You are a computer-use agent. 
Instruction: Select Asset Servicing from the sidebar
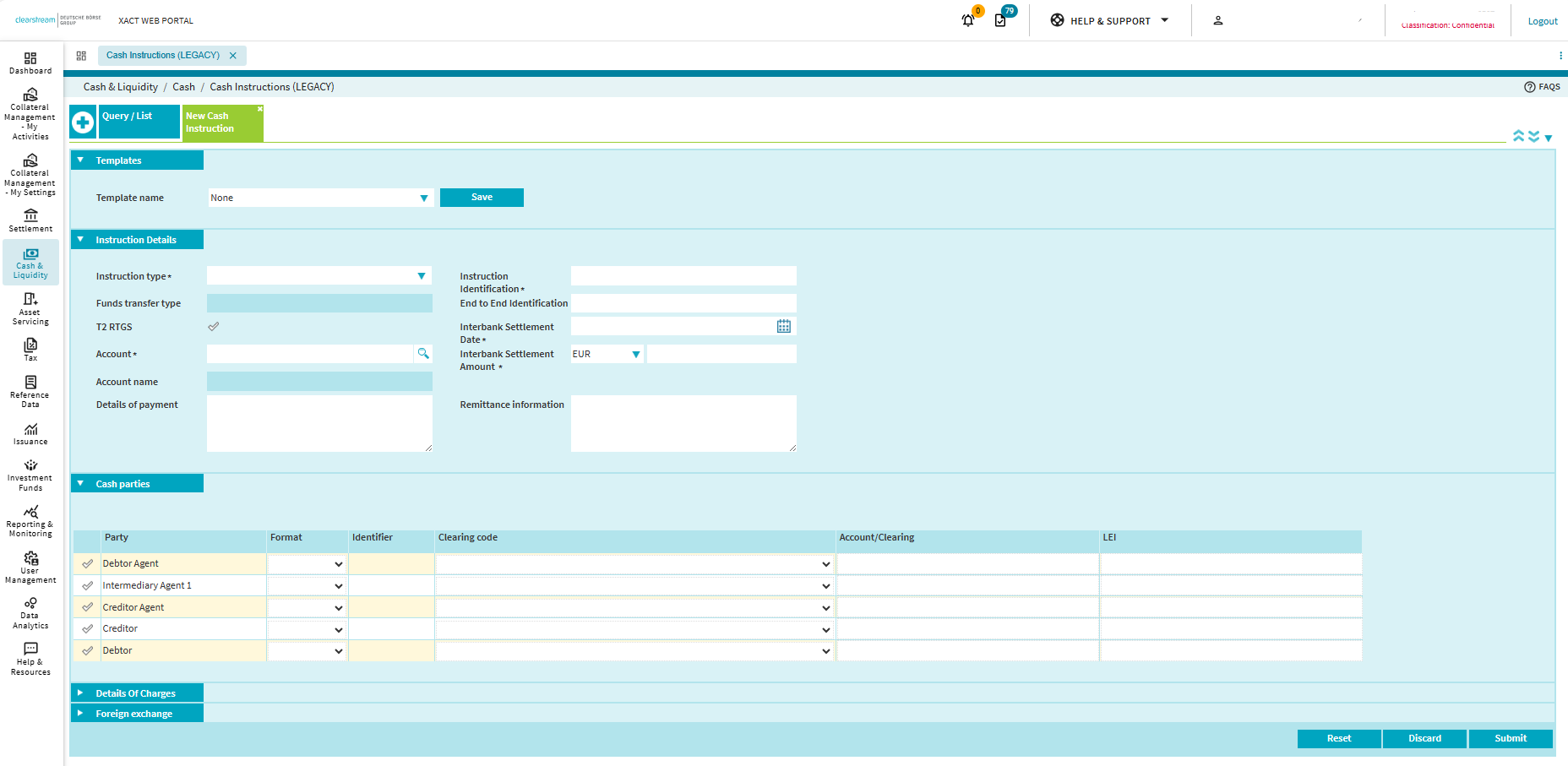click(30, 310)
